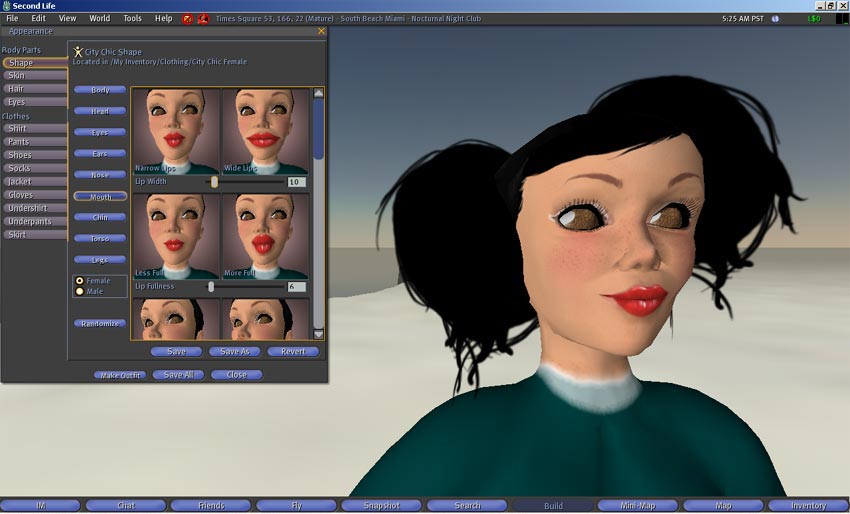Select the Male radio button
The width and height of the screenshot is (850, 514).
tap(80, 292)
